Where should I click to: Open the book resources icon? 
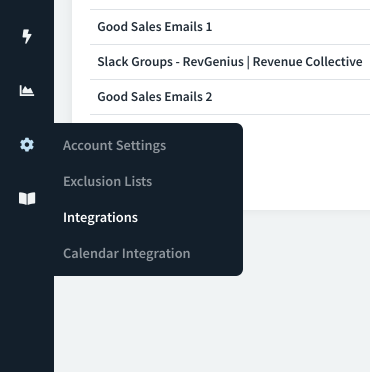(x=27, y=199)
